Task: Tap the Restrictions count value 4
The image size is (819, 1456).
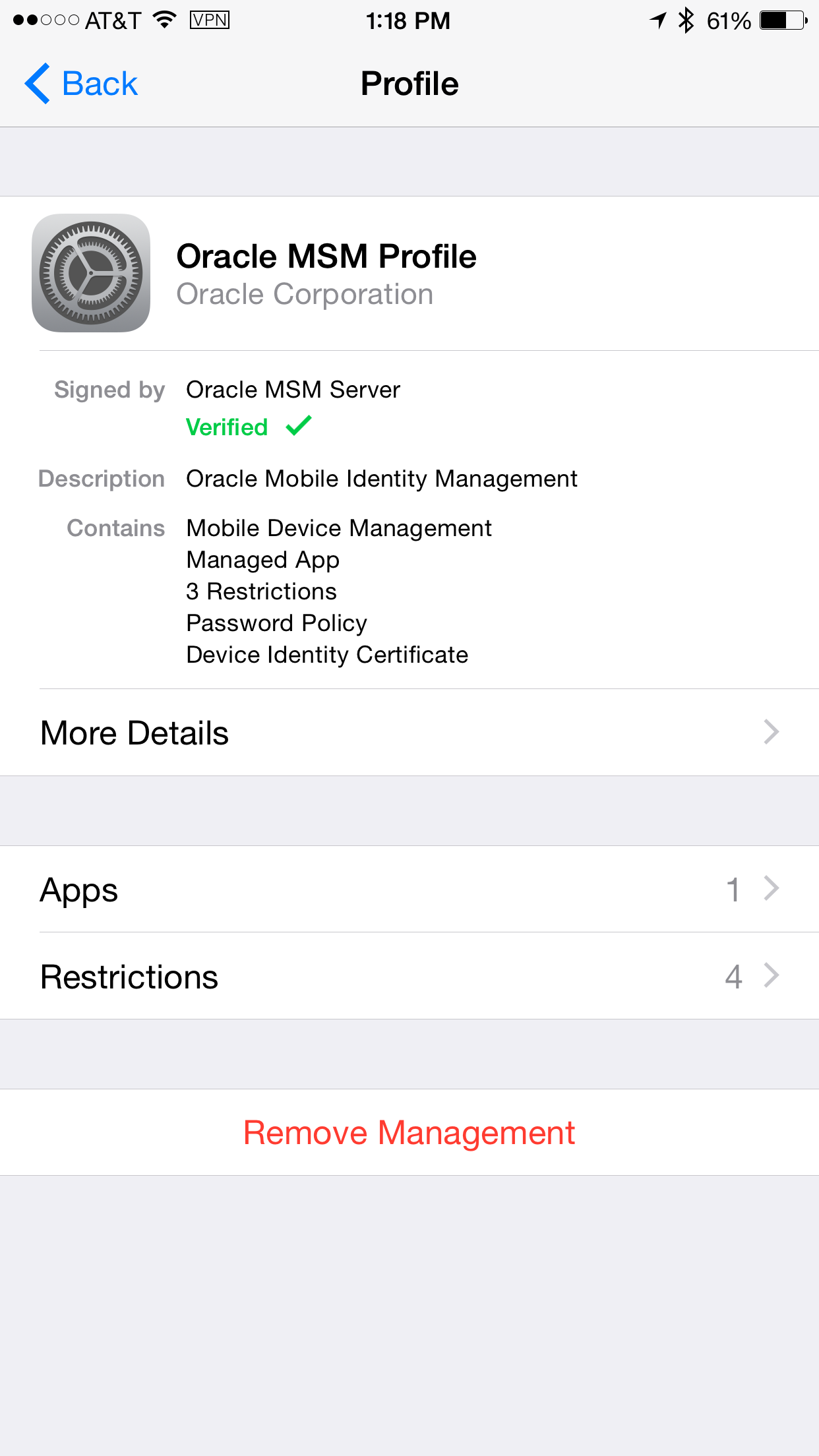Action: 733,977
